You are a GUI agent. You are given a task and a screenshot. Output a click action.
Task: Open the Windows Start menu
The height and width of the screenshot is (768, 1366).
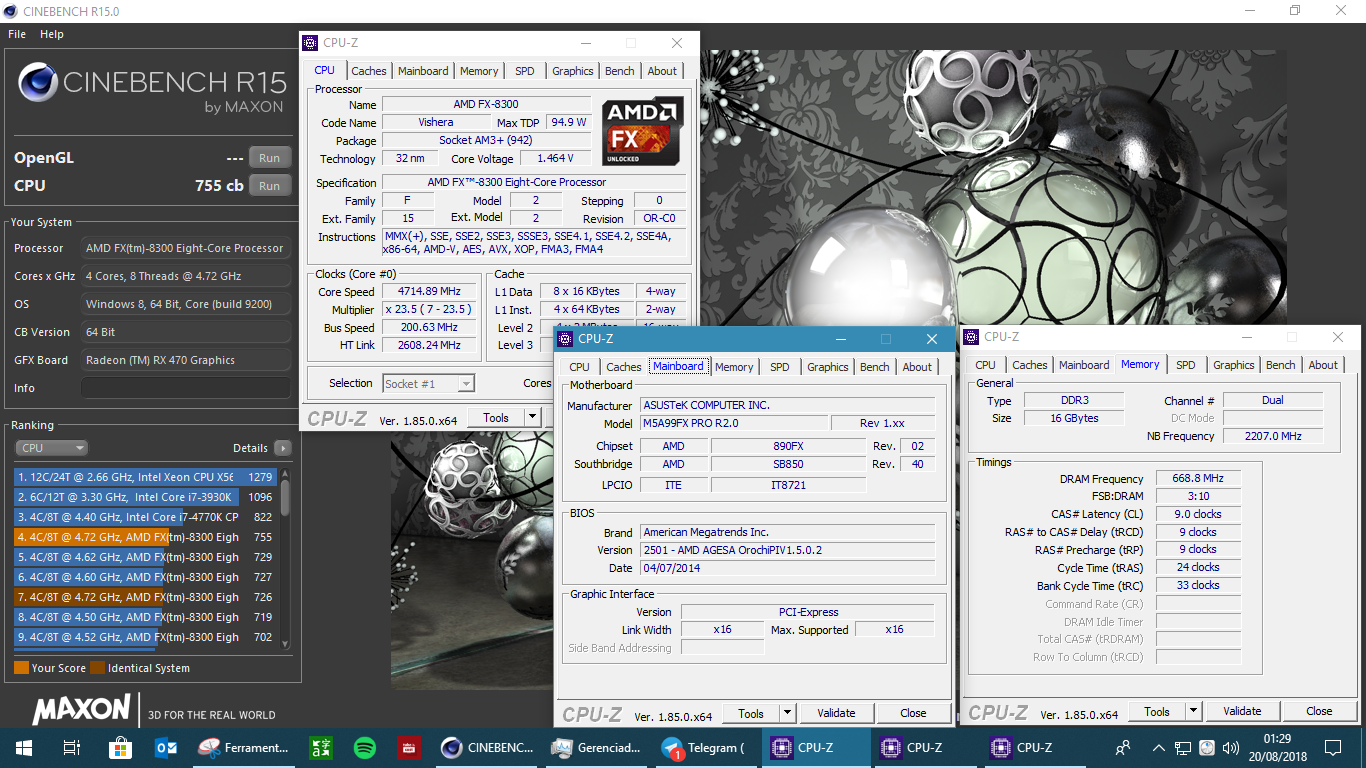click(x=23, y=747)
